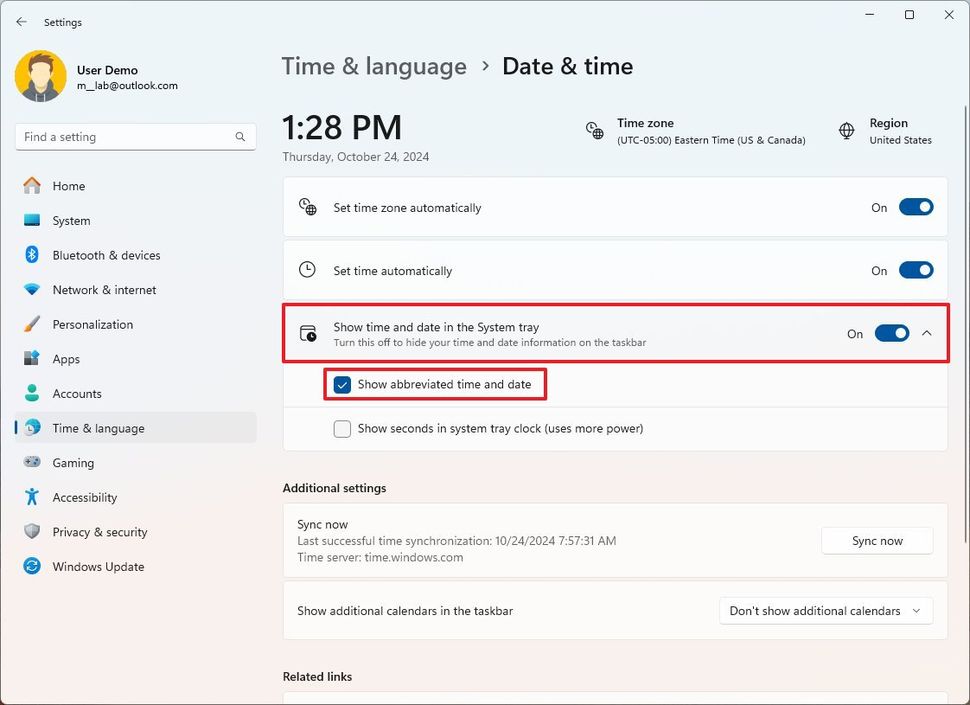Turn off Set time automatically
The width and height of the screenshot is (970, 705).
click(x=915, y=270)
